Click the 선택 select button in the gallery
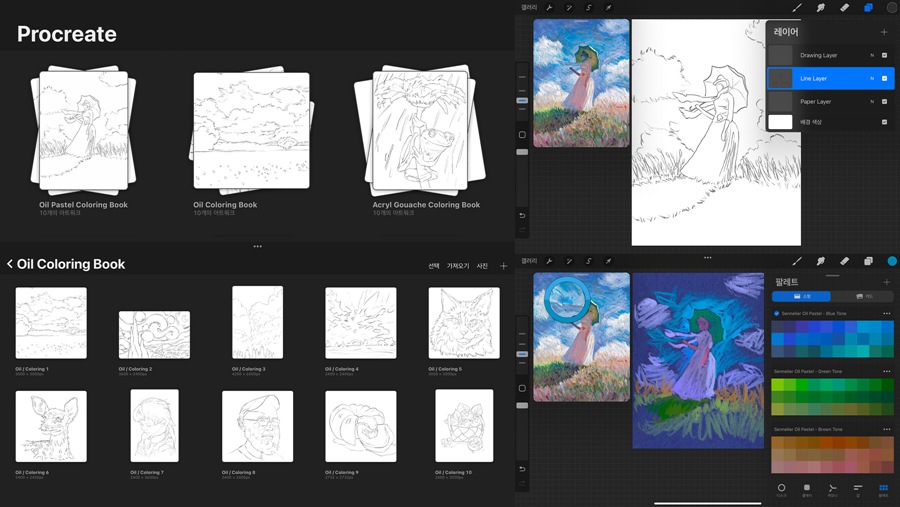 point(434,266)
